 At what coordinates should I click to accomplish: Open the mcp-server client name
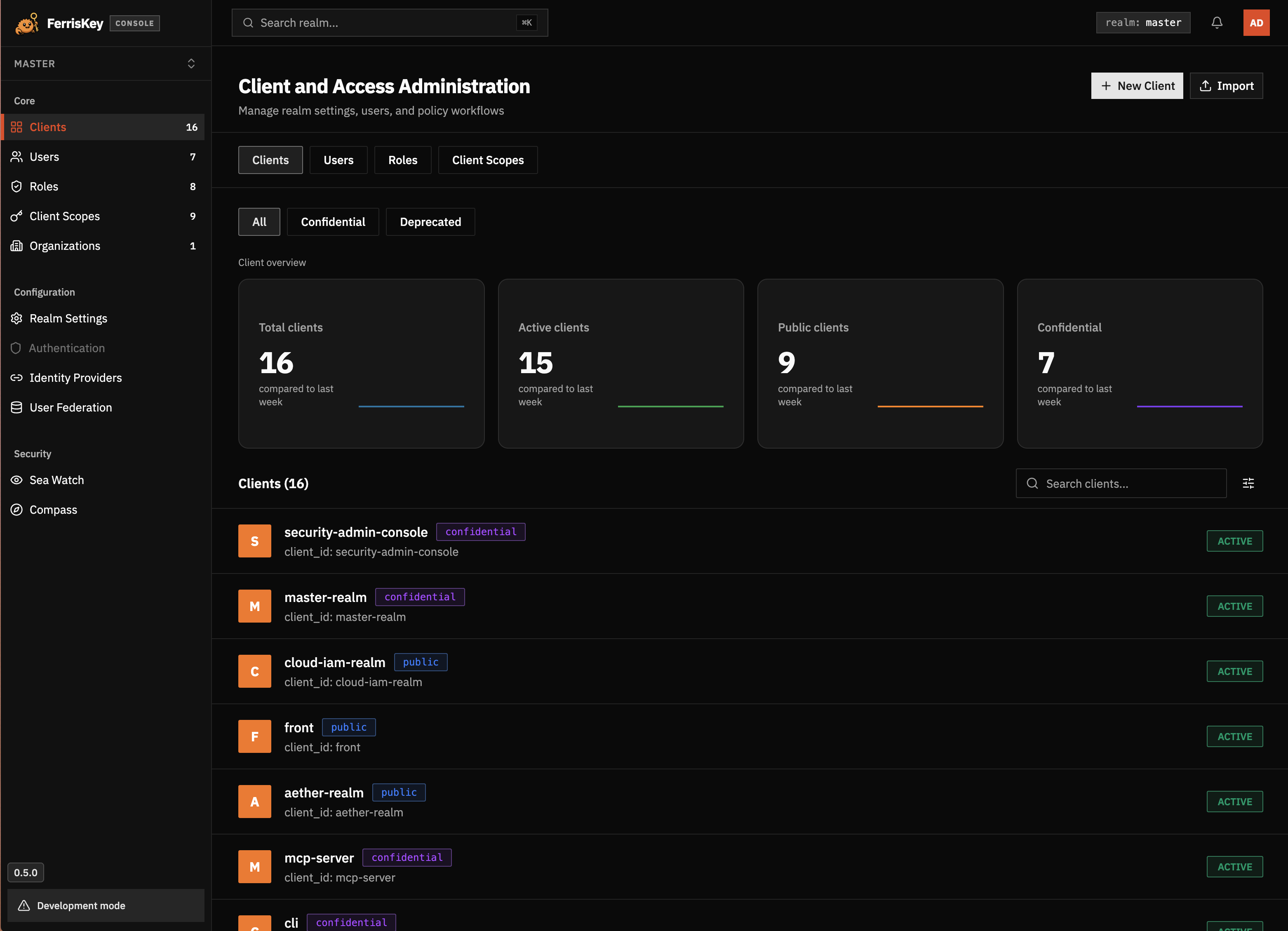[x=319, y=858]
